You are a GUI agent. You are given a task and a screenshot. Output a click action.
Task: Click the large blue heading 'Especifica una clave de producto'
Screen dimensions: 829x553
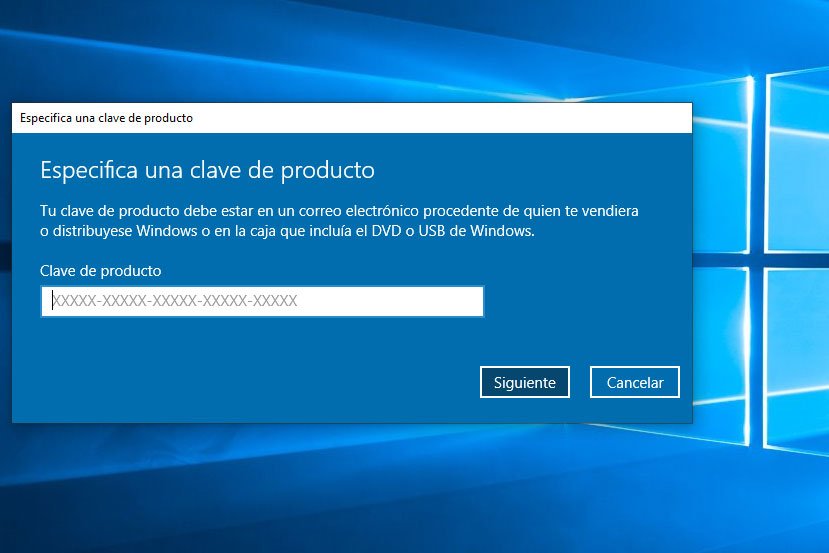point(207,169)
